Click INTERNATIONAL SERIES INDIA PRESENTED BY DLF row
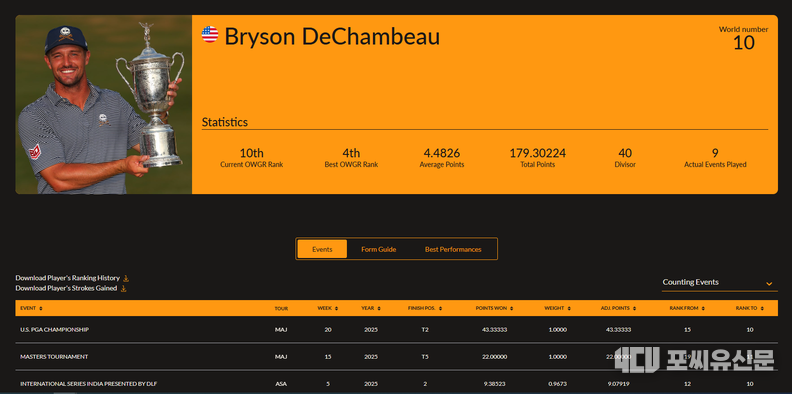This screenshot has height=394, width=792. 397,383
